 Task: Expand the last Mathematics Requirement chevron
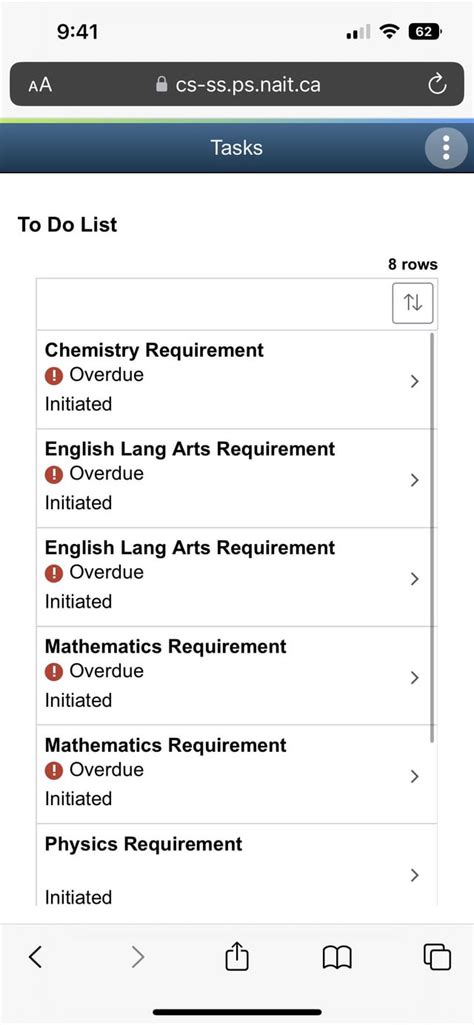(x=414, y=777)
